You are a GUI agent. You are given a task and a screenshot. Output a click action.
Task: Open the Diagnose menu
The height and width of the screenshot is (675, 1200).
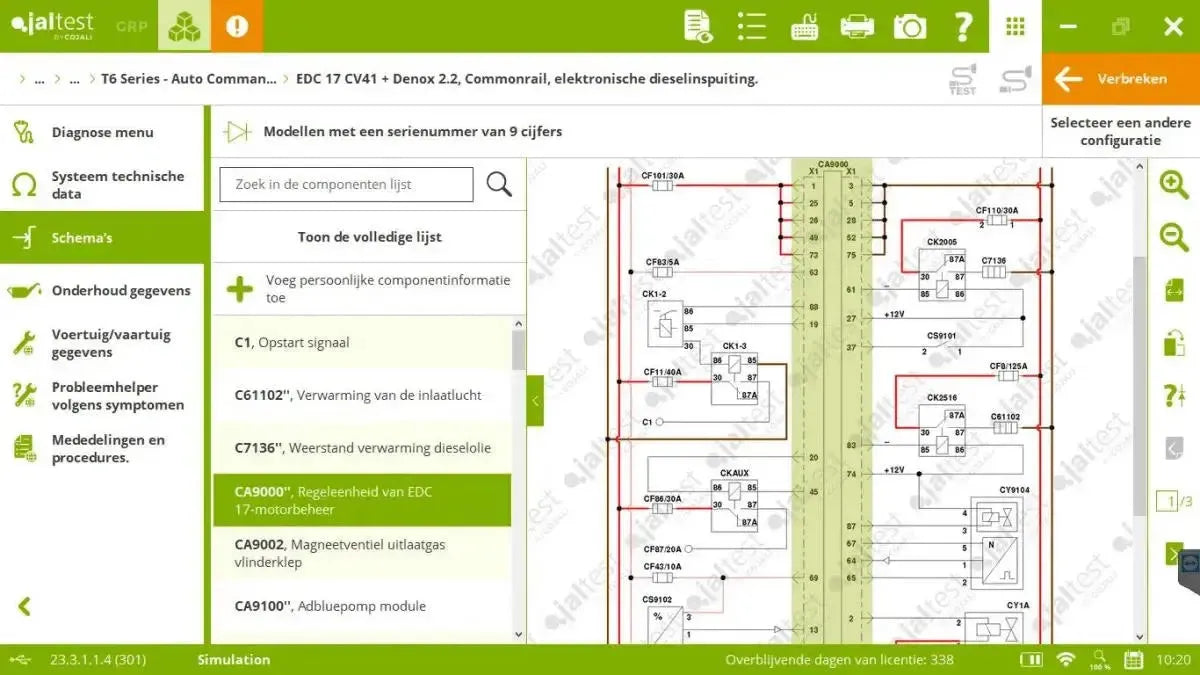coord(102,132)
